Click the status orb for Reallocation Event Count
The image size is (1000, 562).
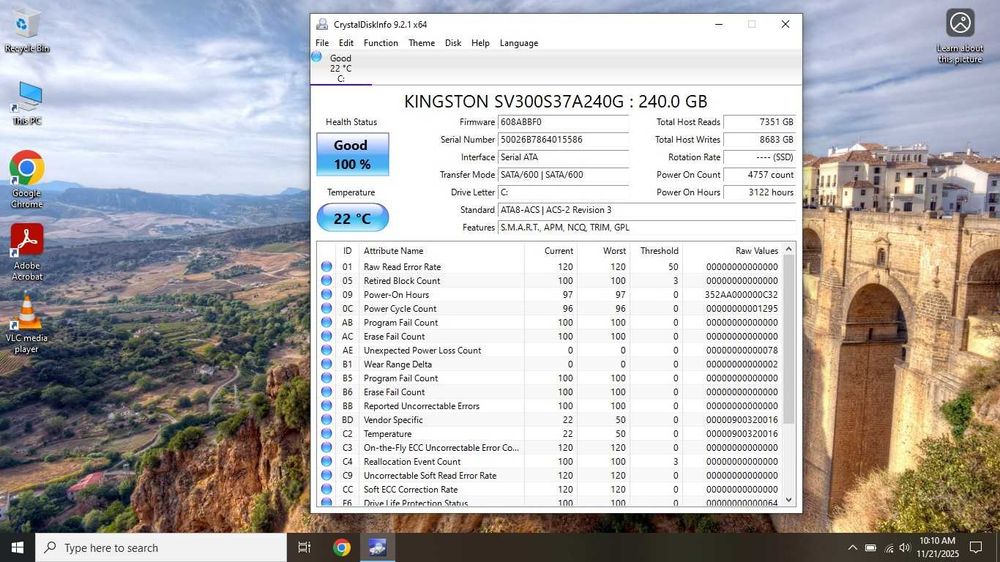327,462
